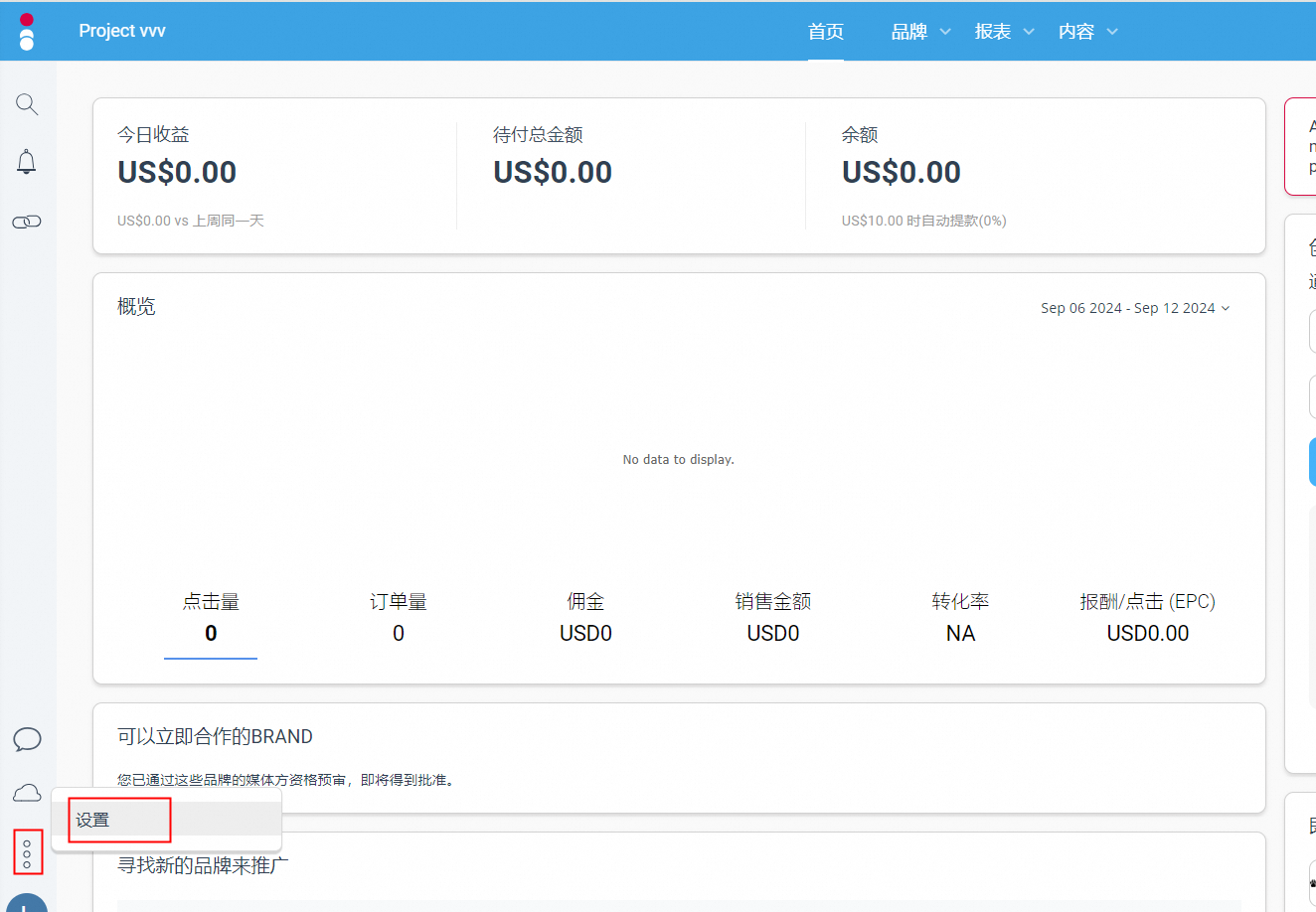Select 设置 from the popup menu

click(93, 820)
